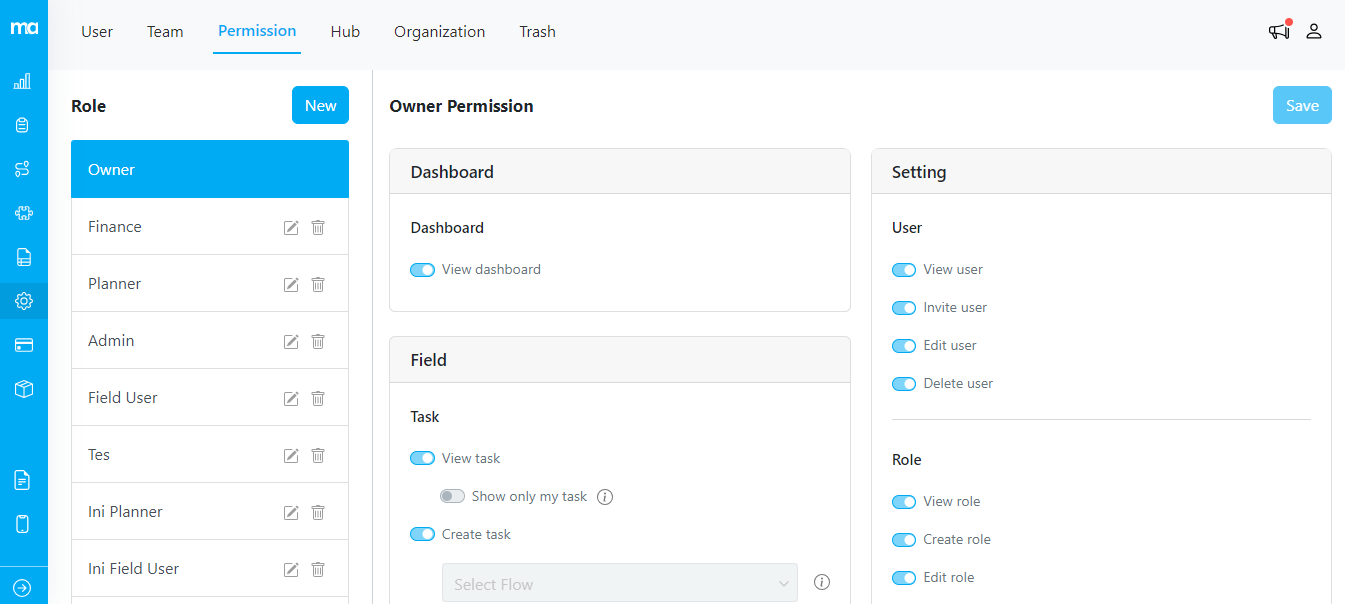Delete the Planner role via trash icon

tap(318, 285)
